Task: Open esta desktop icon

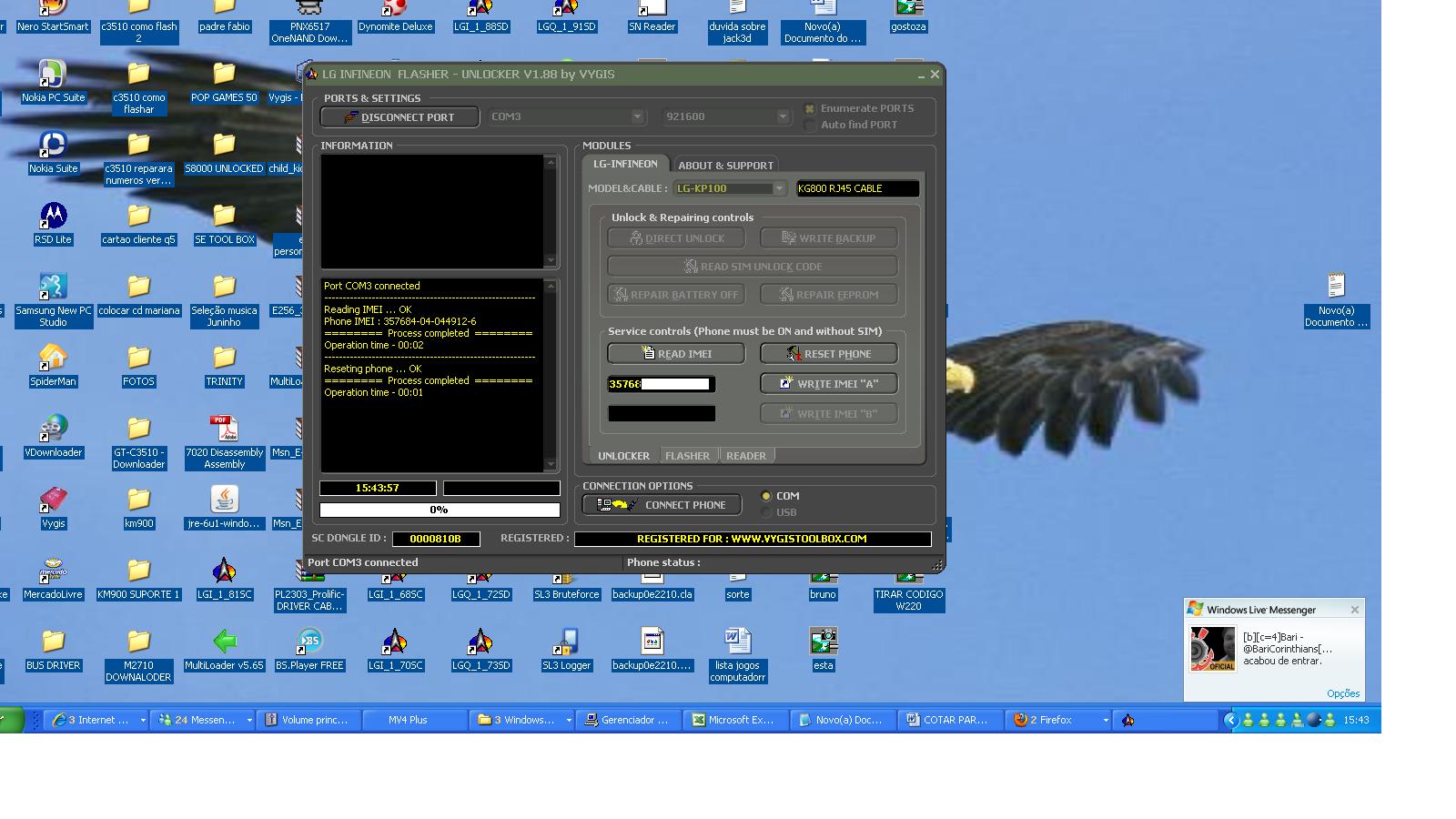Action: coord(823,642)
